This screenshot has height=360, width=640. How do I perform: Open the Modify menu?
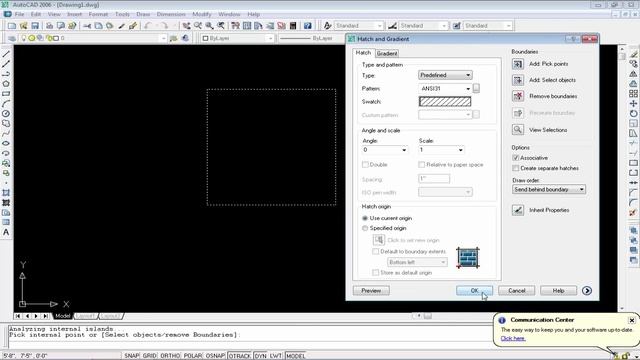[x=202, y=14]
